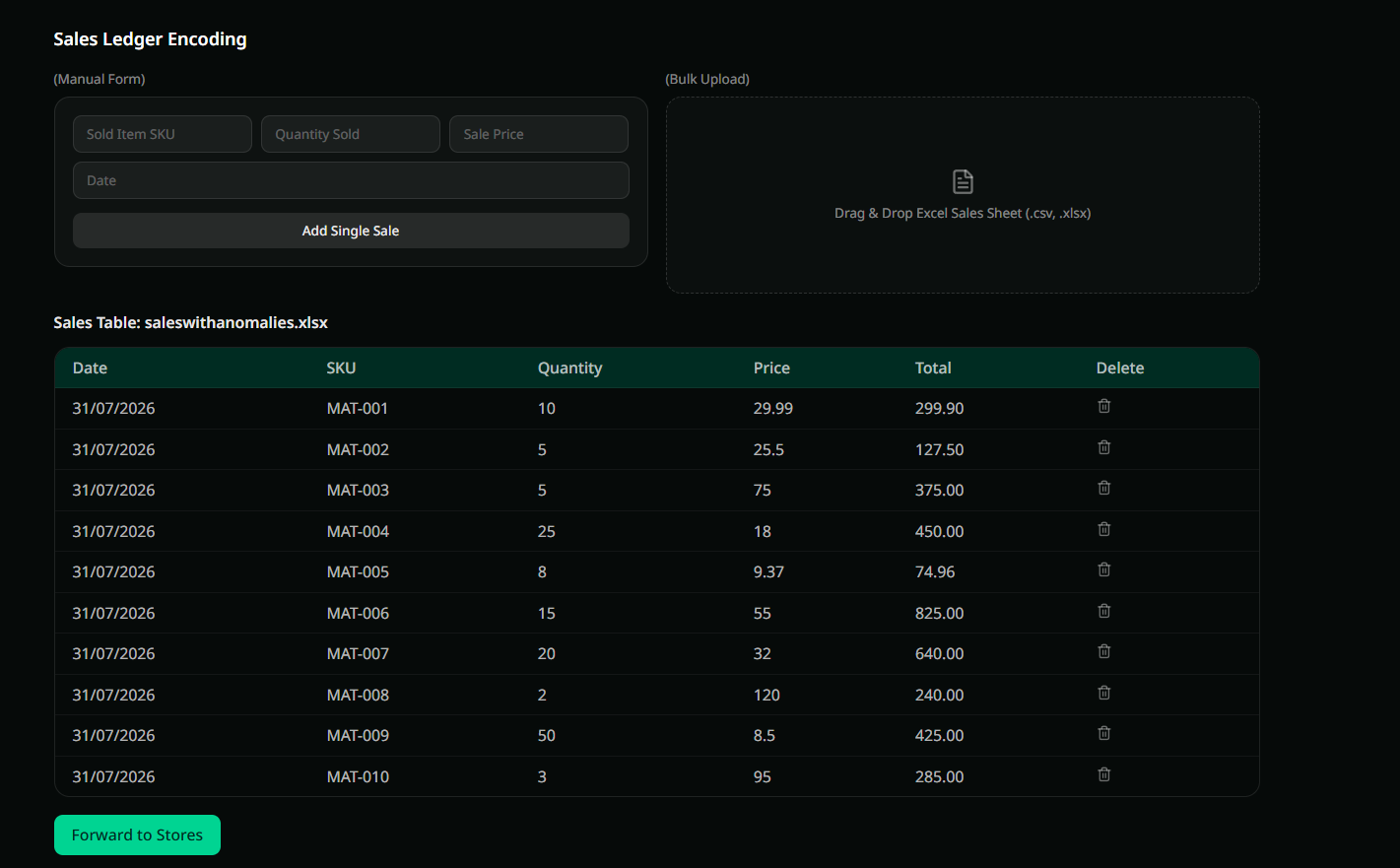1400x868 pixels.
Task: Add Single Sale to ledger
Action: click(351, 231)
